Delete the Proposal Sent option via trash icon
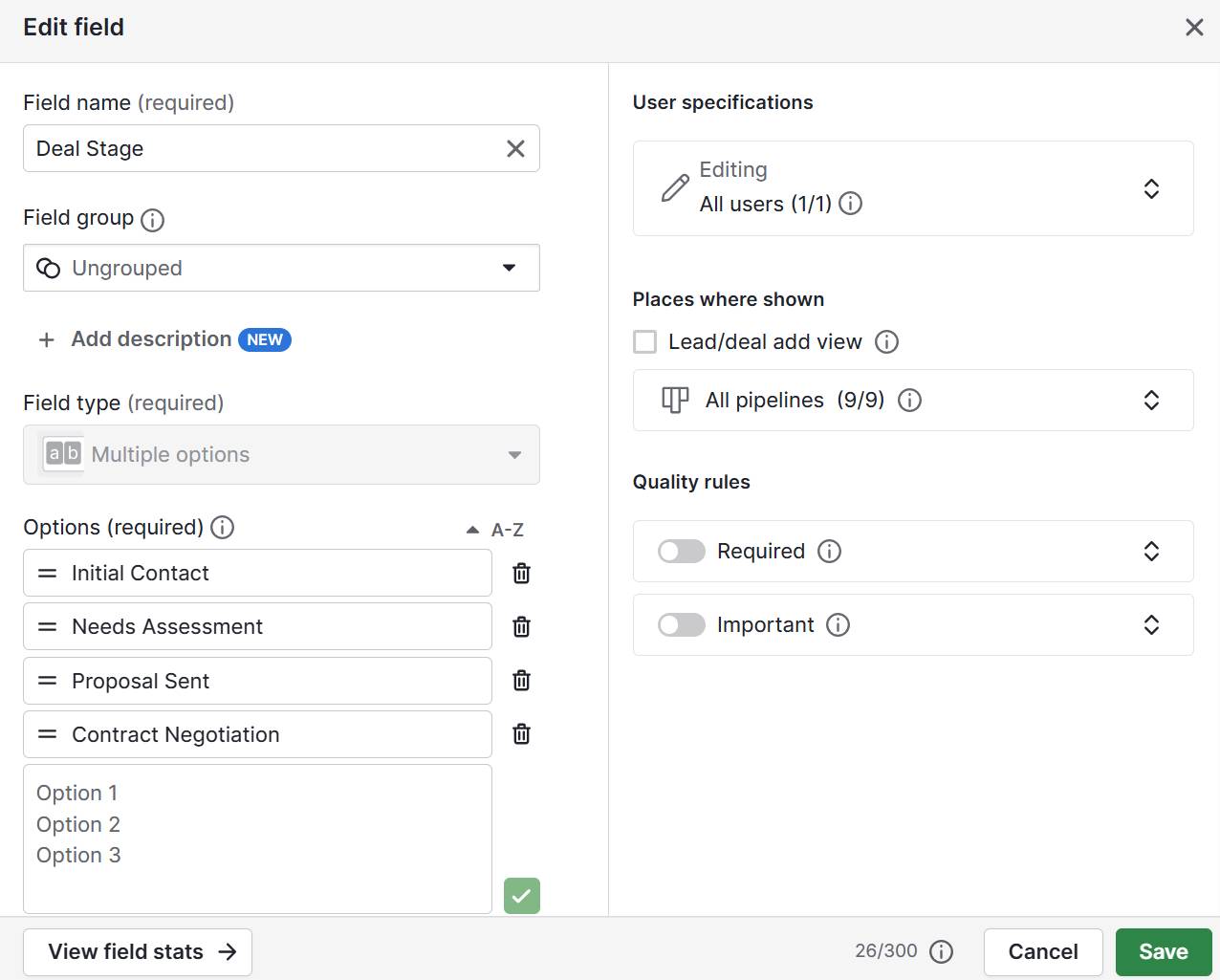The image size is (1220, 980). coord(521,680)
